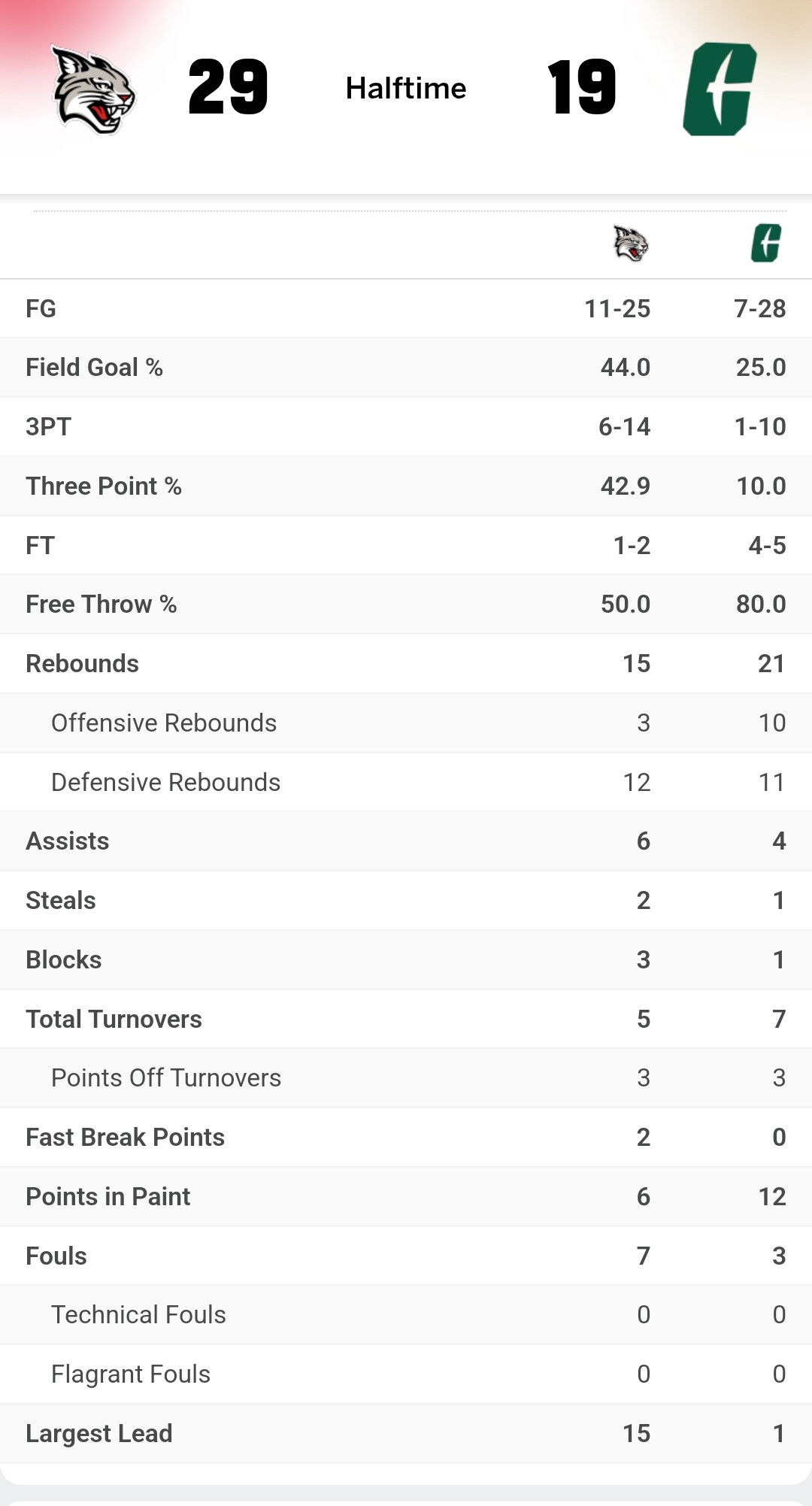Select the small wildcat logo above the stats column
This screenshot has width=812, height=1506.
631,244
